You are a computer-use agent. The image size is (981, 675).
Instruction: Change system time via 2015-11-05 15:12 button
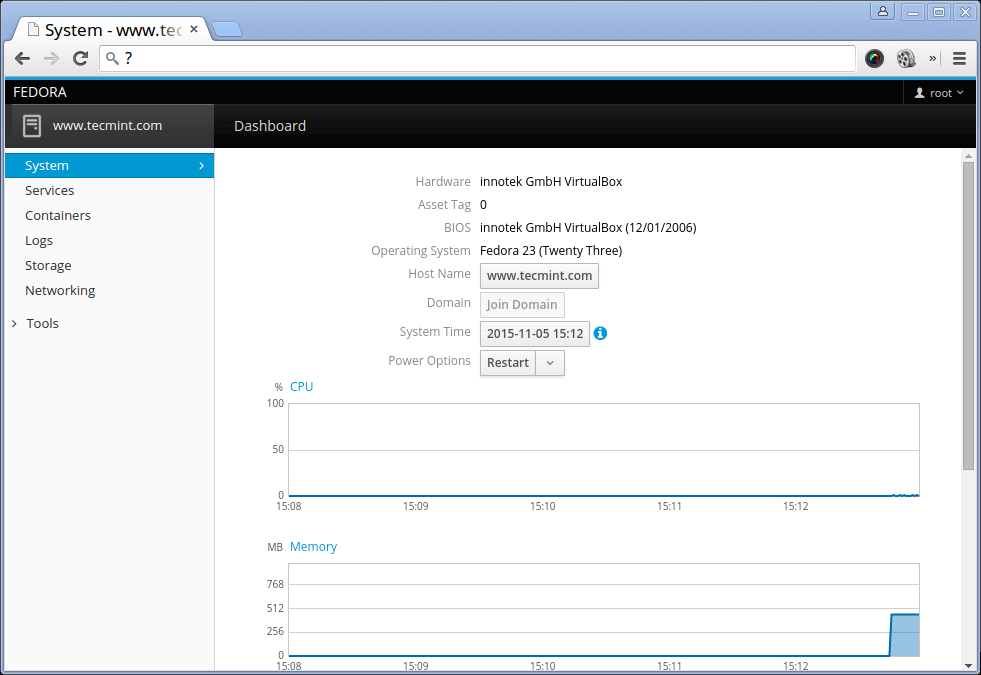click(535, 334)
